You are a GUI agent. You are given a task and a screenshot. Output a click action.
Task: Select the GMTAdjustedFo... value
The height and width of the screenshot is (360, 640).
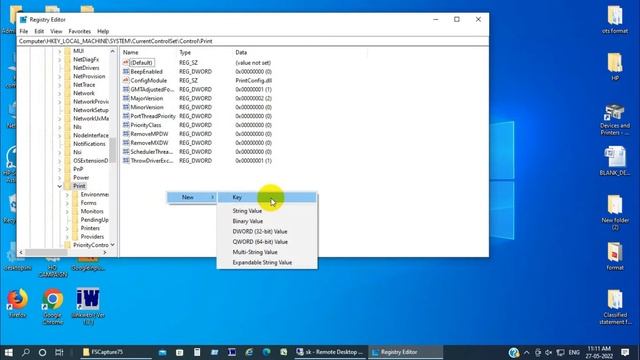[x=152, y=89]
